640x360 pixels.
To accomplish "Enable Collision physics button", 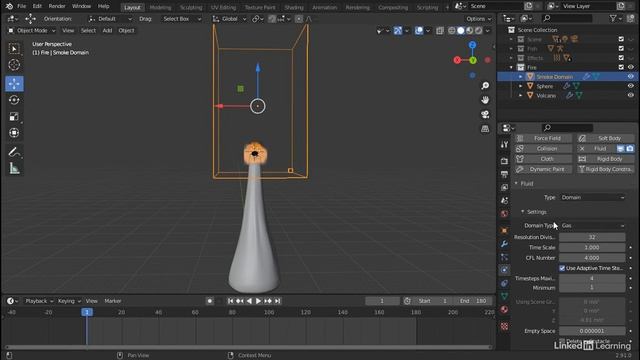I will (x=543, y=149).
